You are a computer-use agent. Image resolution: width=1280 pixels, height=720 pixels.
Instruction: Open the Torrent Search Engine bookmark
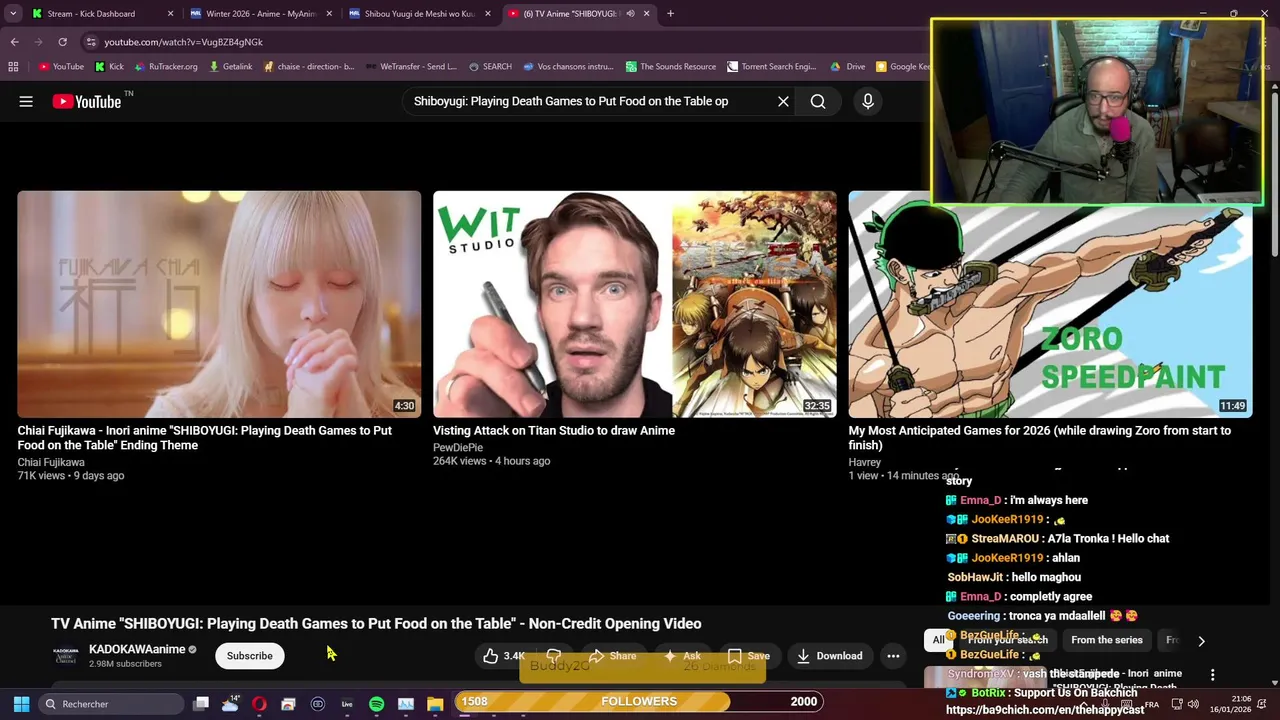pyautogui.click(x=772, y=67)
